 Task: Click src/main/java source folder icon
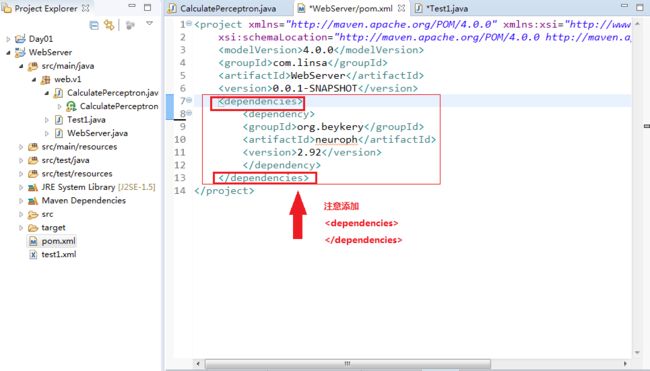pos(33,66)
